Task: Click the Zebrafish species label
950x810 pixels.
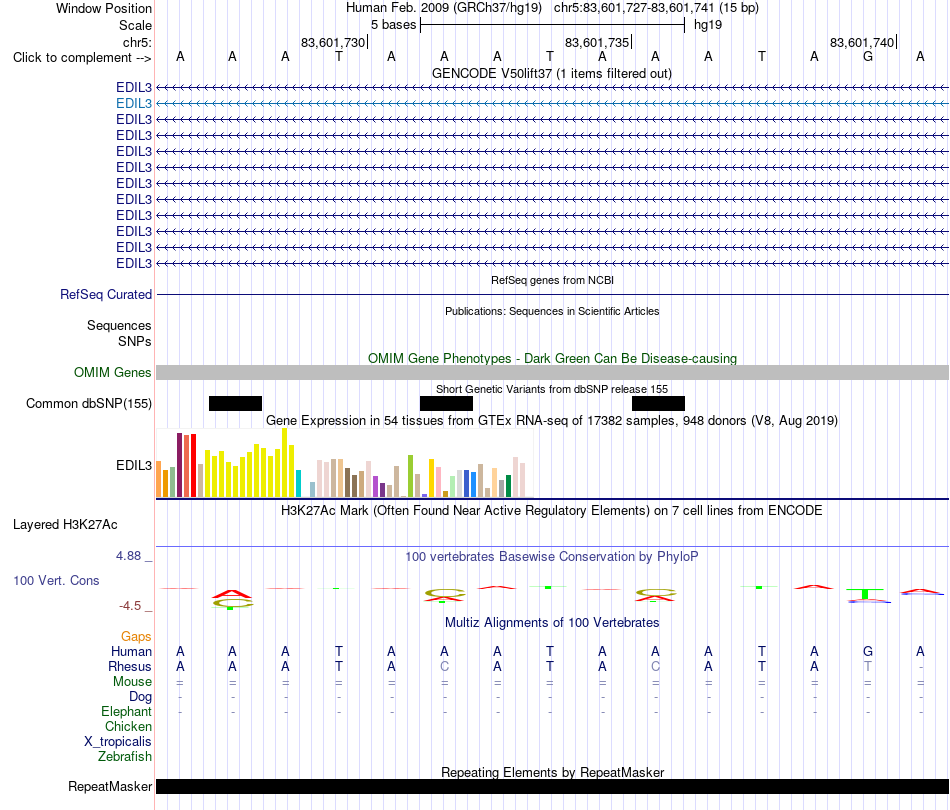Action: pos(125,756)
